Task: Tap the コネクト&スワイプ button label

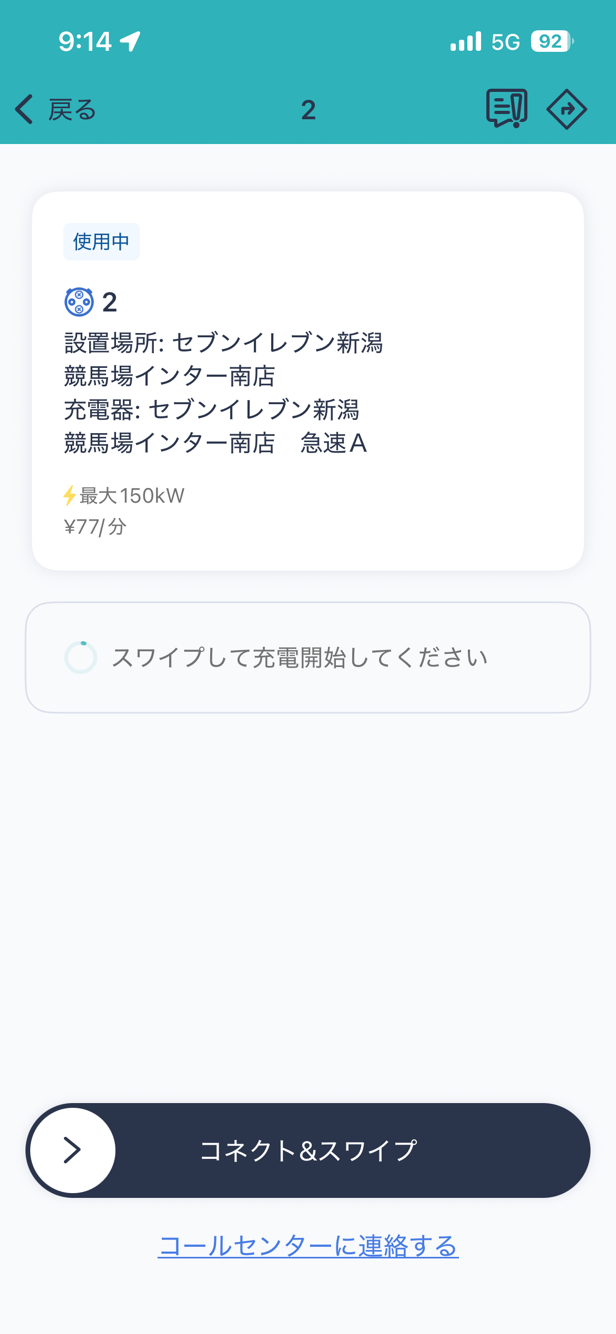Action: (308, 1150)
